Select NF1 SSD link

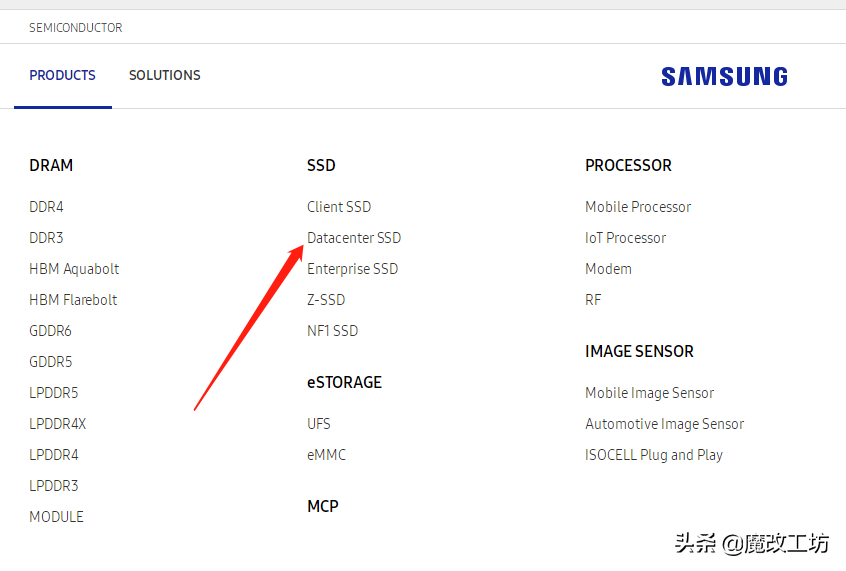click(332, 331)
